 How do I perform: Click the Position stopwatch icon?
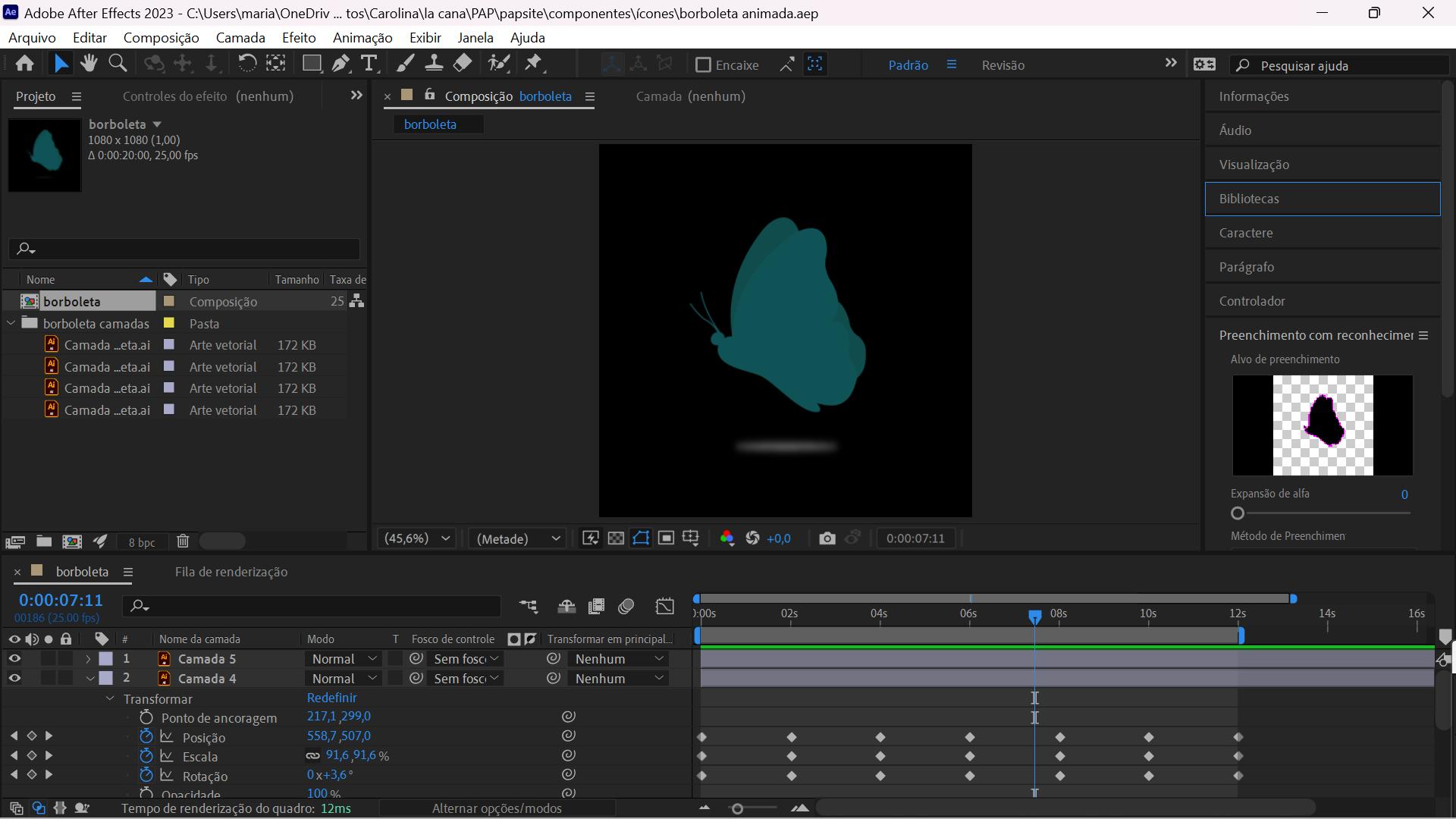pos(146,736)
